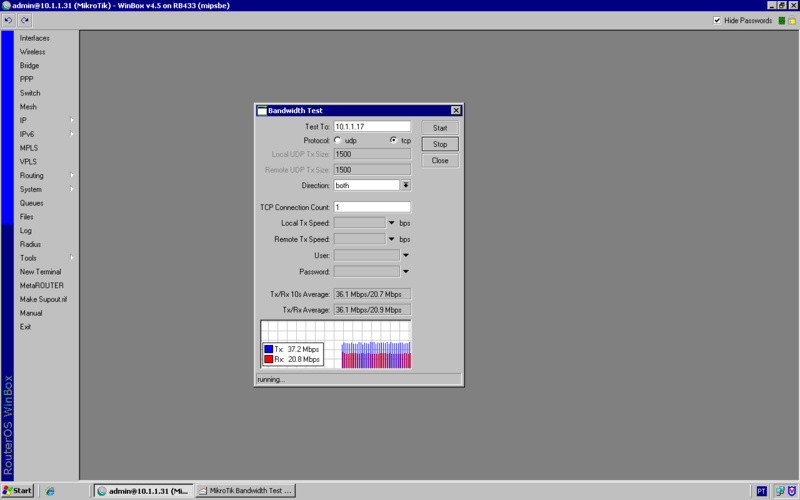Click the Tx 37.2 Mbps legend text
Screen dimensions: 800x500
(x=297, y=349)
